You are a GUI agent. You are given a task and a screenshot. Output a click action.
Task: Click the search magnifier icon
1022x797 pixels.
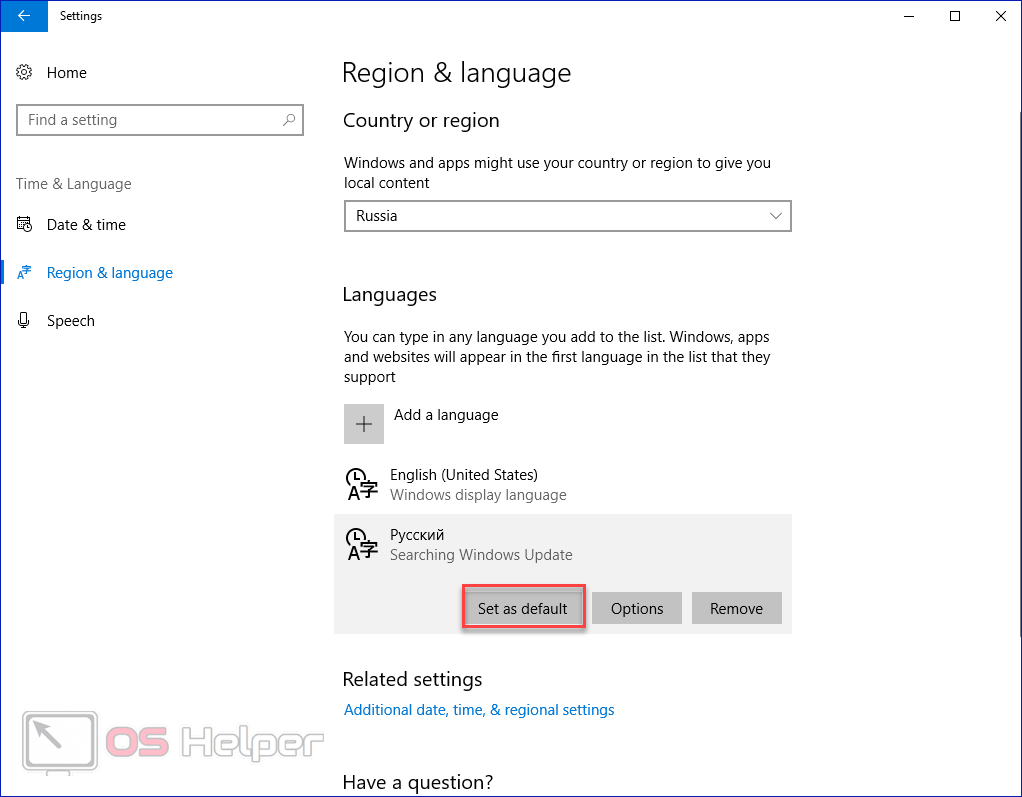[x=289, y=120]
